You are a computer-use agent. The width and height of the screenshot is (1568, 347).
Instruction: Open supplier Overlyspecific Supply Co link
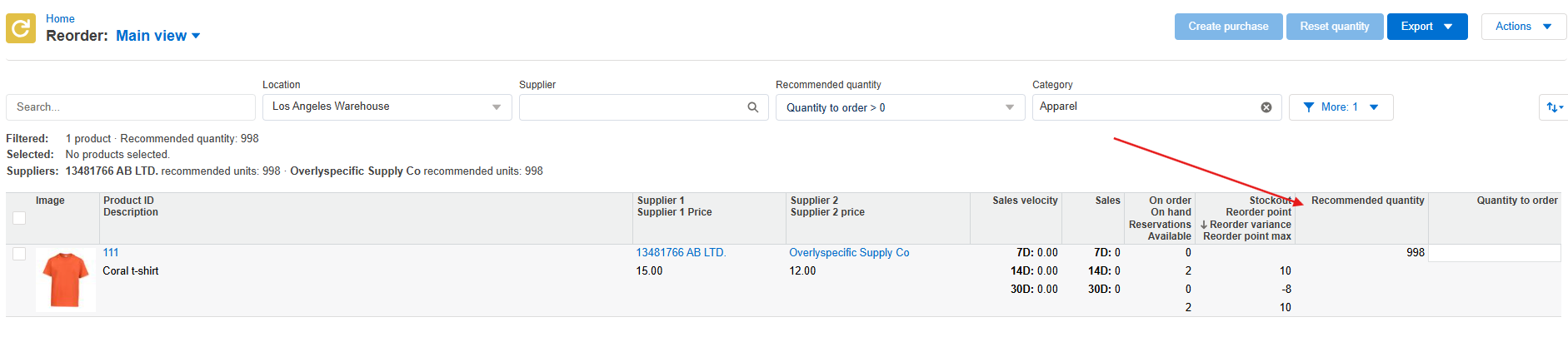(849, 253)
